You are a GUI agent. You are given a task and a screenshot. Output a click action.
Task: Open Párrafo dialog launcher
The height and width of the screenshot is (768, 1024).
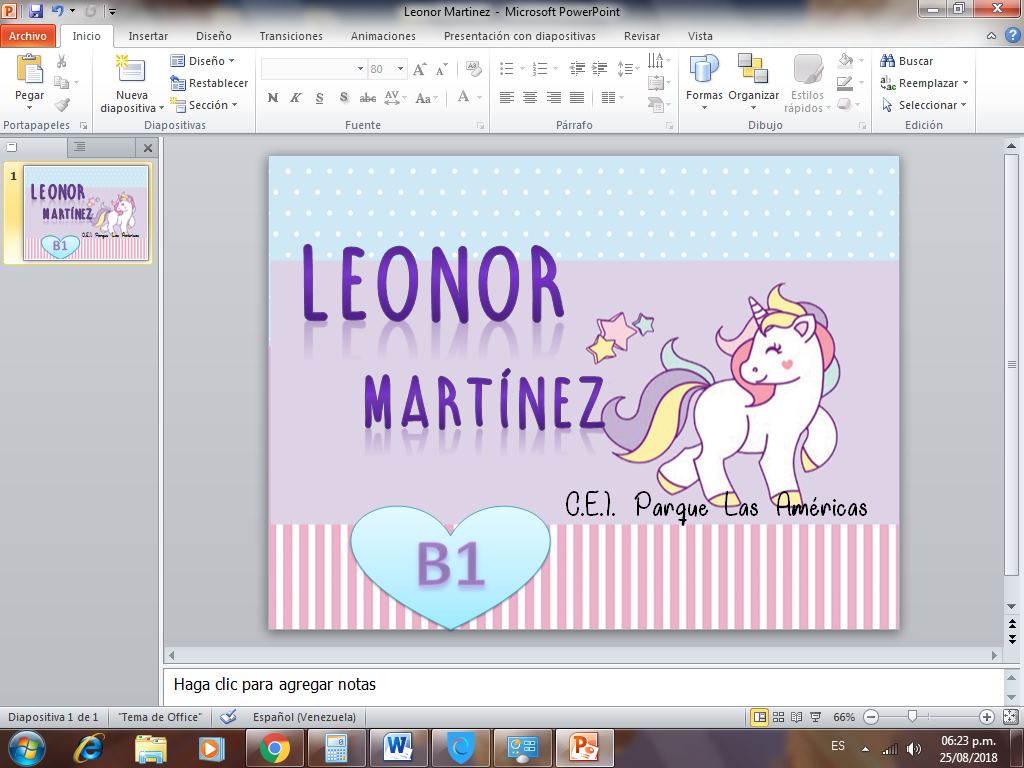(669, 125)
